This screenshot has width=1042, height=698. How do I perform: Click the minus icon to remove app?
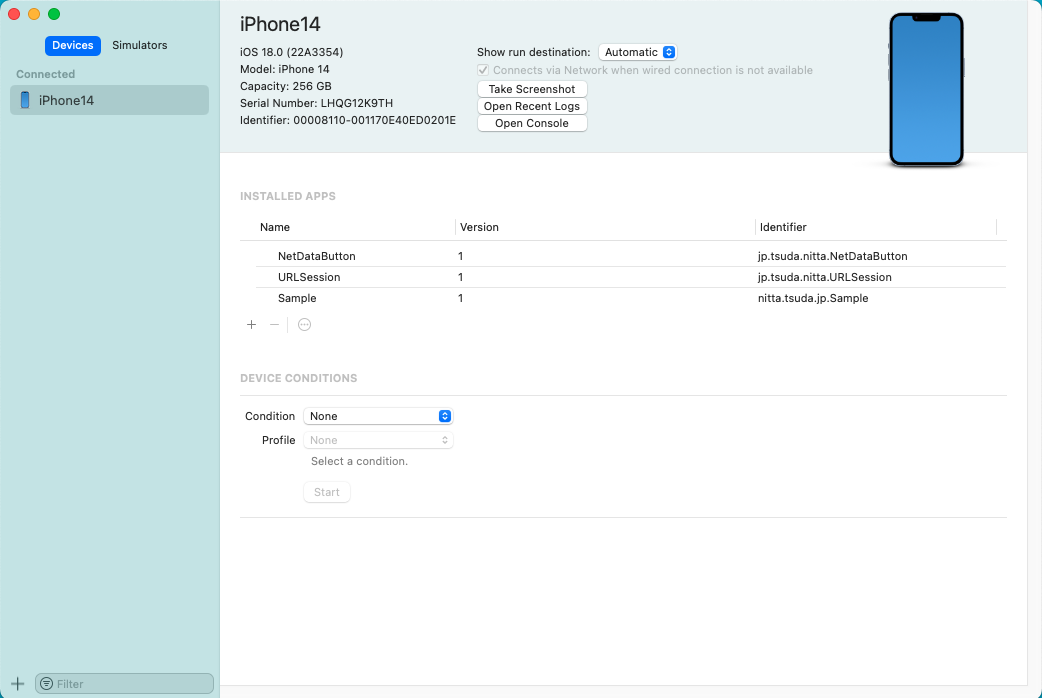tap(274, 325)
